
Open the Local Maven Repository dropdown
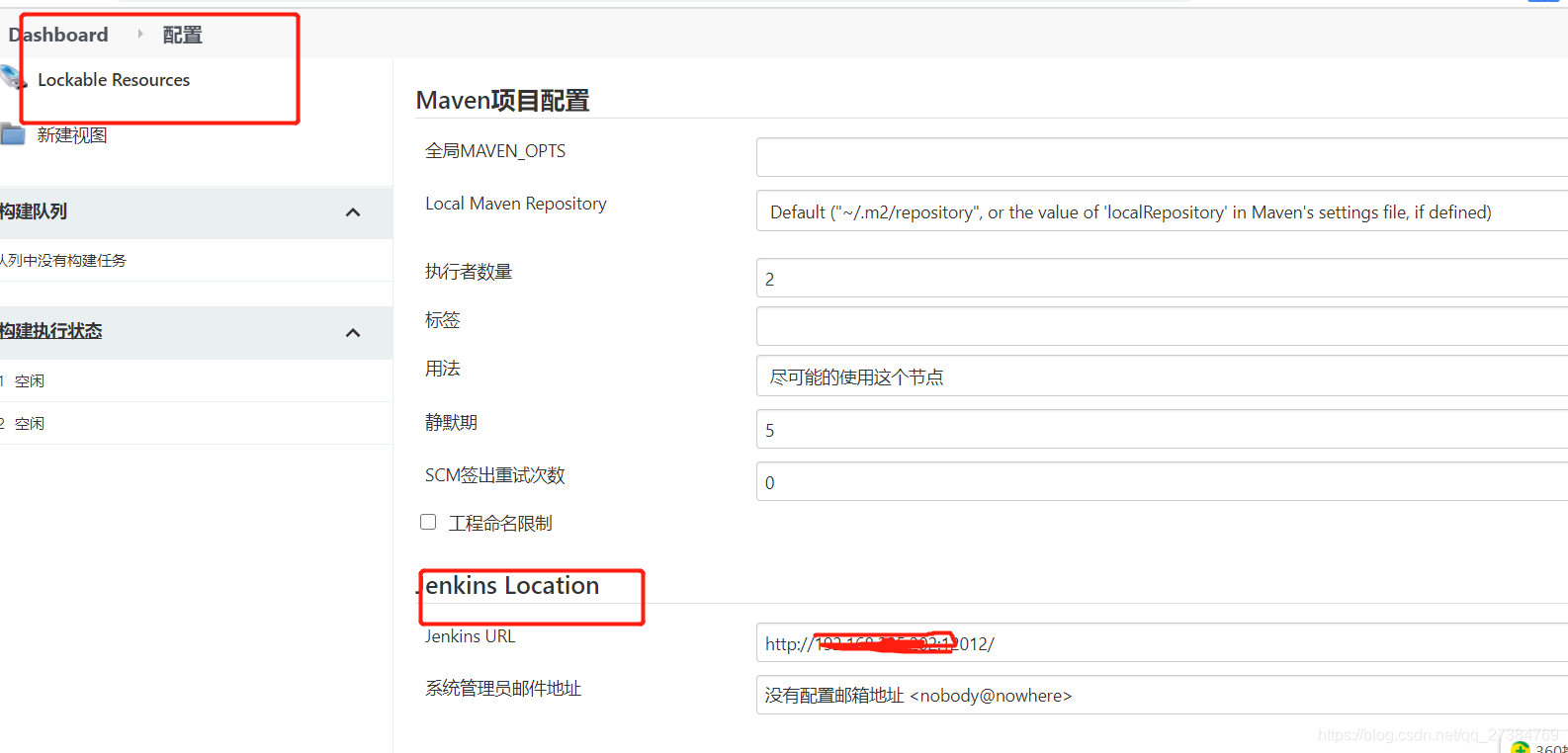pos(1162,211)
